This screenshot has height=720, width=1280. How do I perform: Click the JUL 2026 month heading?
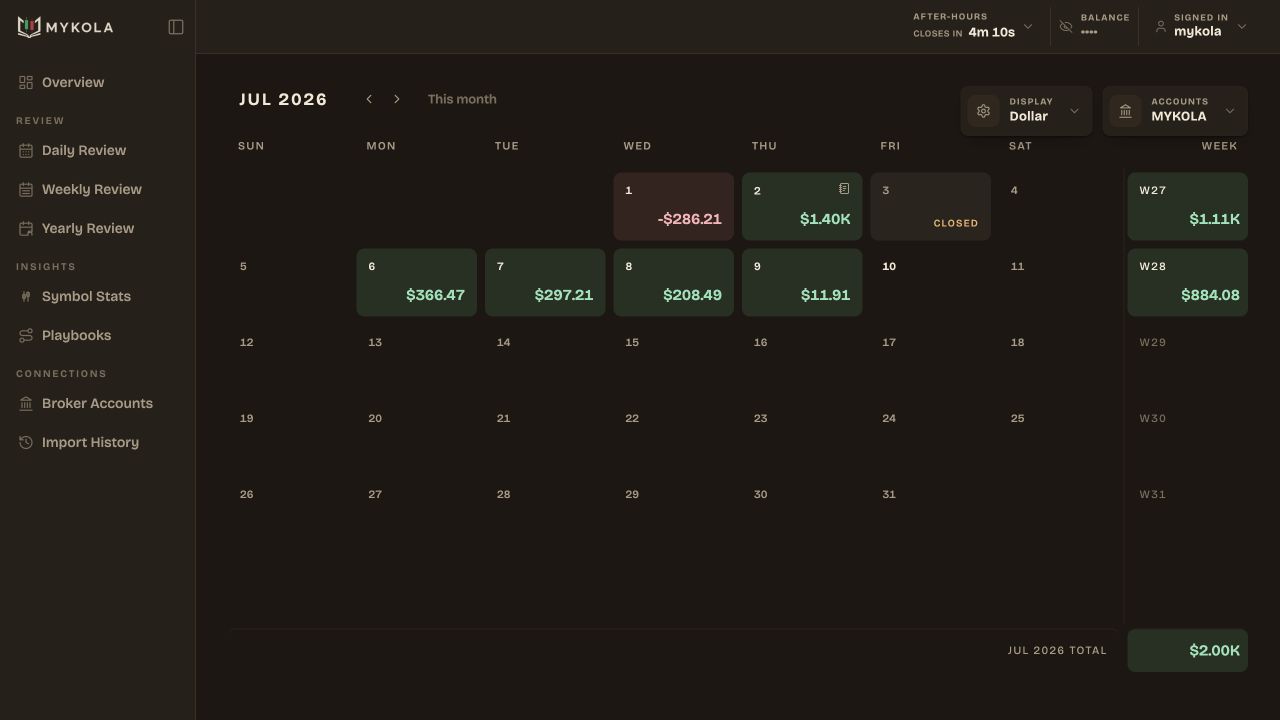pyautogui.click(x=283, y=99)
